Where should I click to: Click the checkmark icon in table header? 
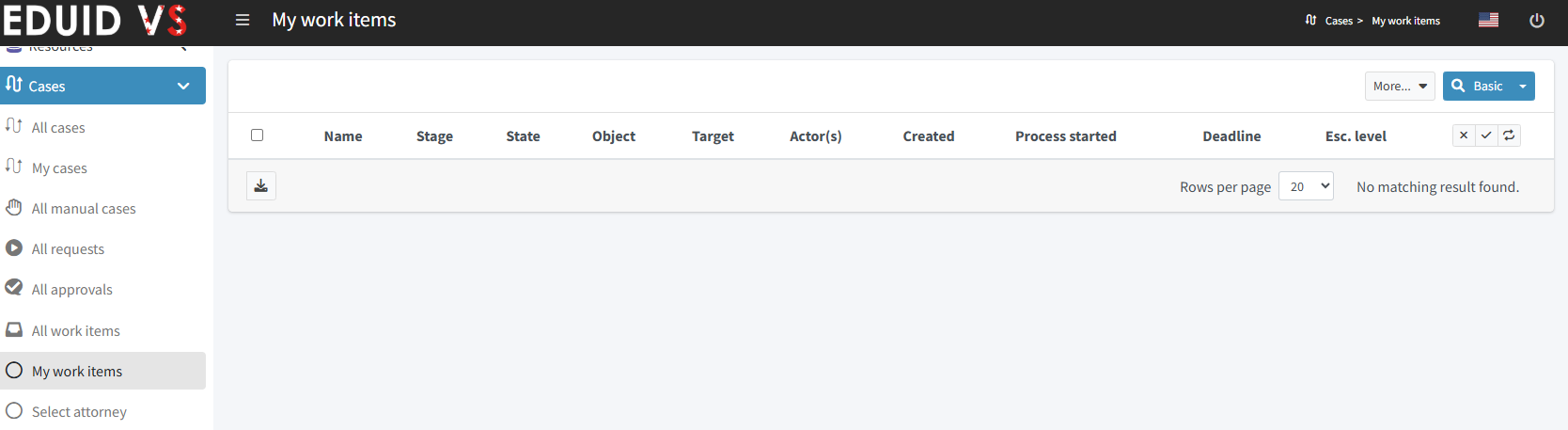click(1486, 135)
